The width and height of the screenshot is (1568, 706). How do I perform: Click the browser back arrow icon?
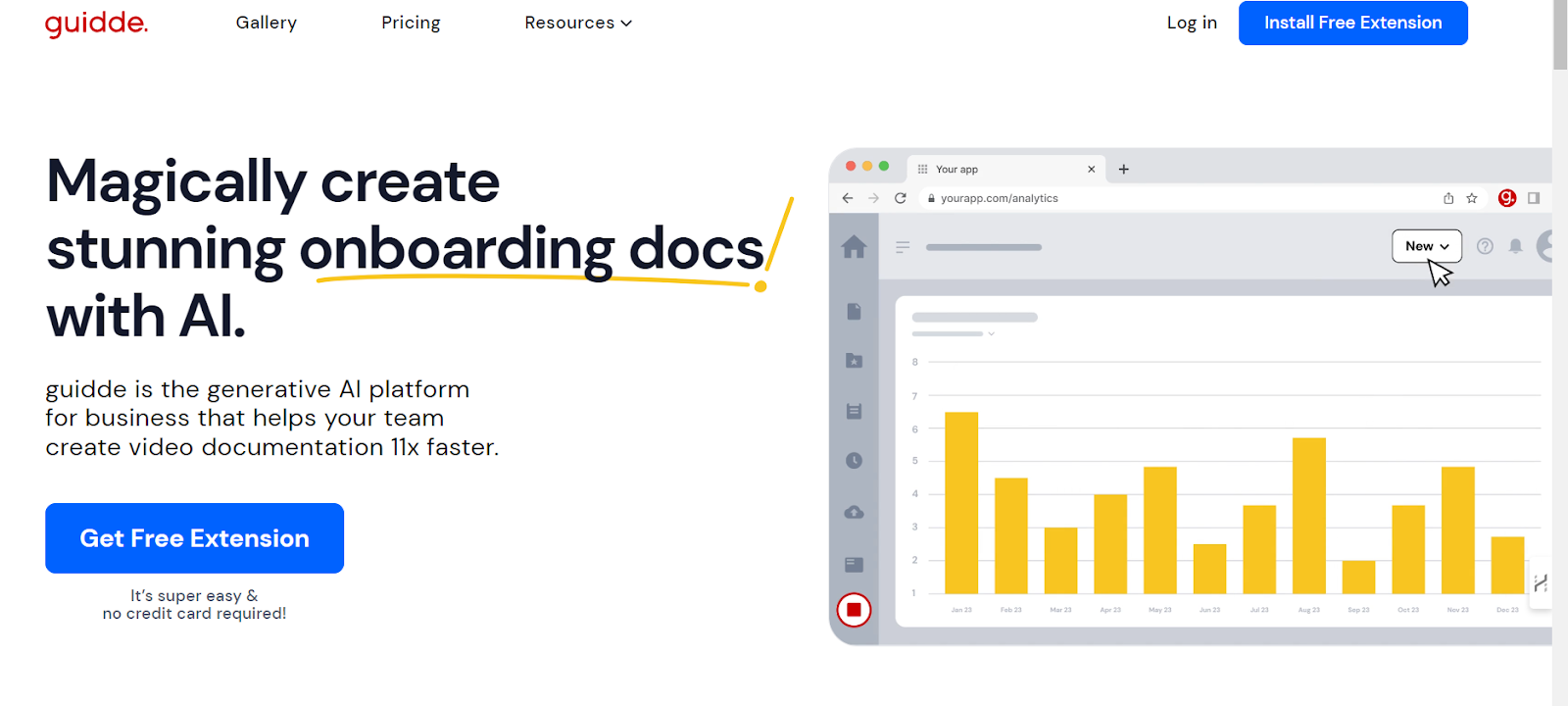tap(848, 198)
